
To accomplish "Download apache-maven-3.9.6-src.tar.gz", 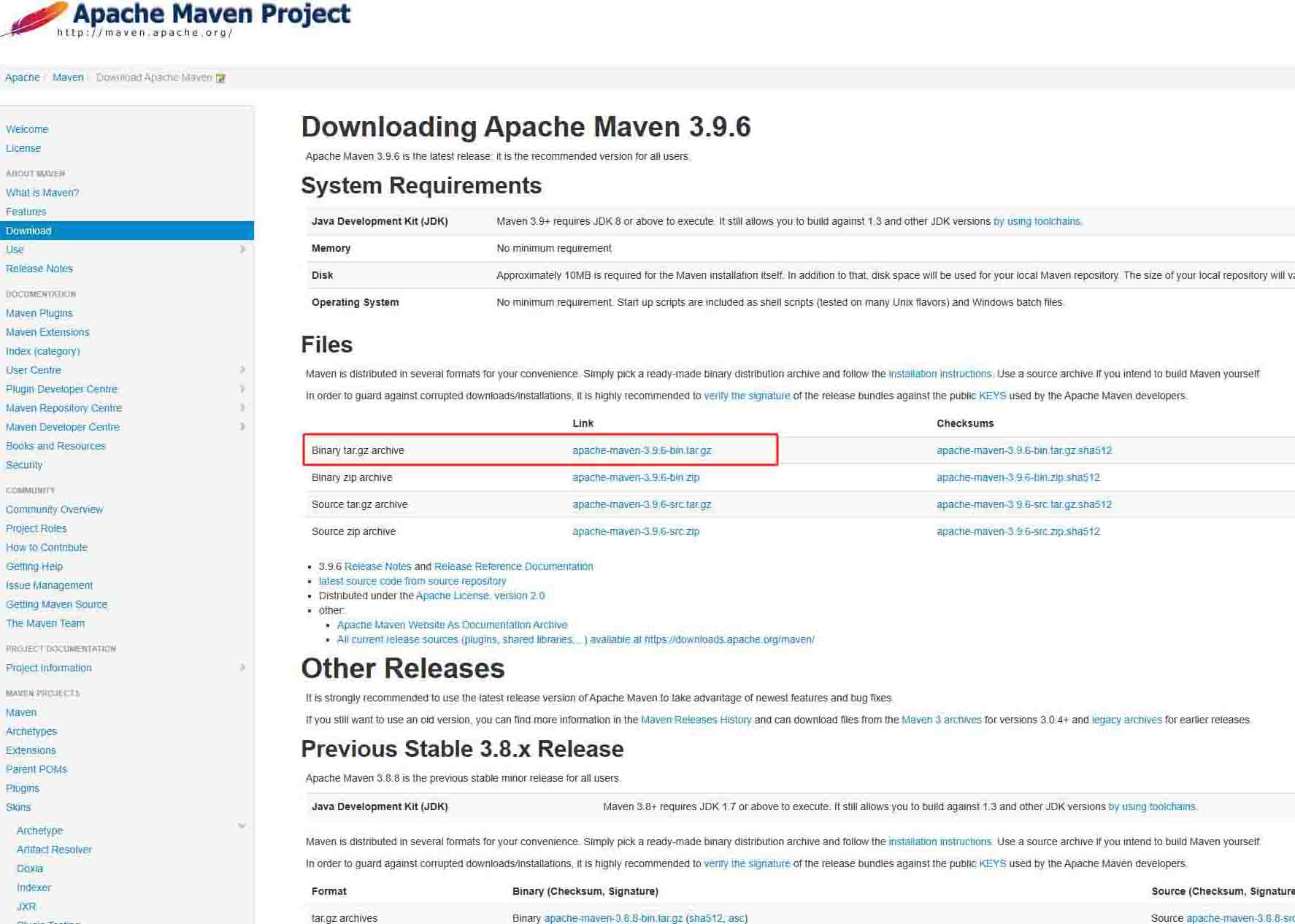I will point(642,504).
